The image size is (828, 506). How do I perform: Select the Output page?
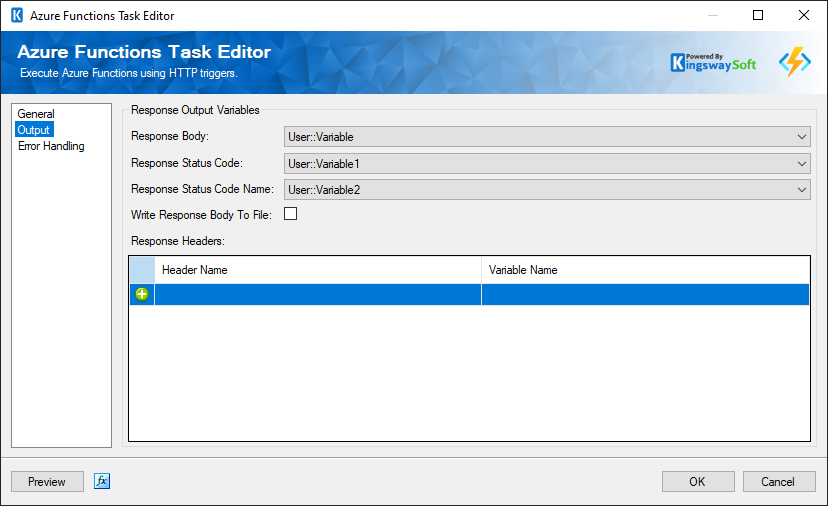(x=34, y=130)
